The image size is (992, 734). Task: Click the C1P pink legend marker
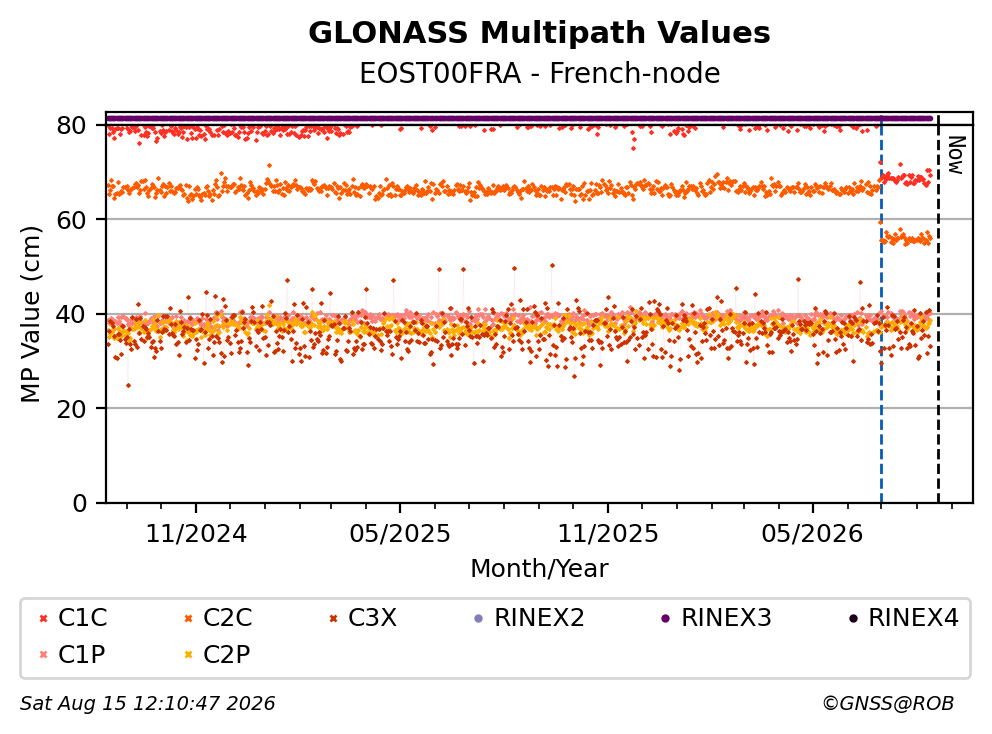[x=43, y=655]
